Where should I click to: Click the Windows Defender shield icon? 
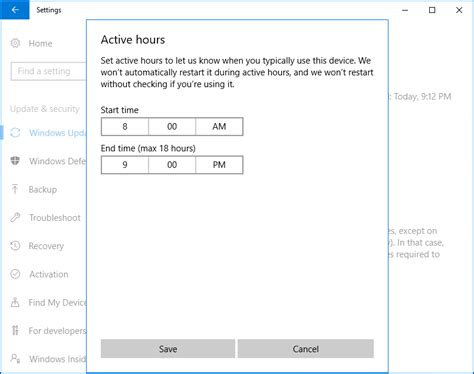(15, 161)
